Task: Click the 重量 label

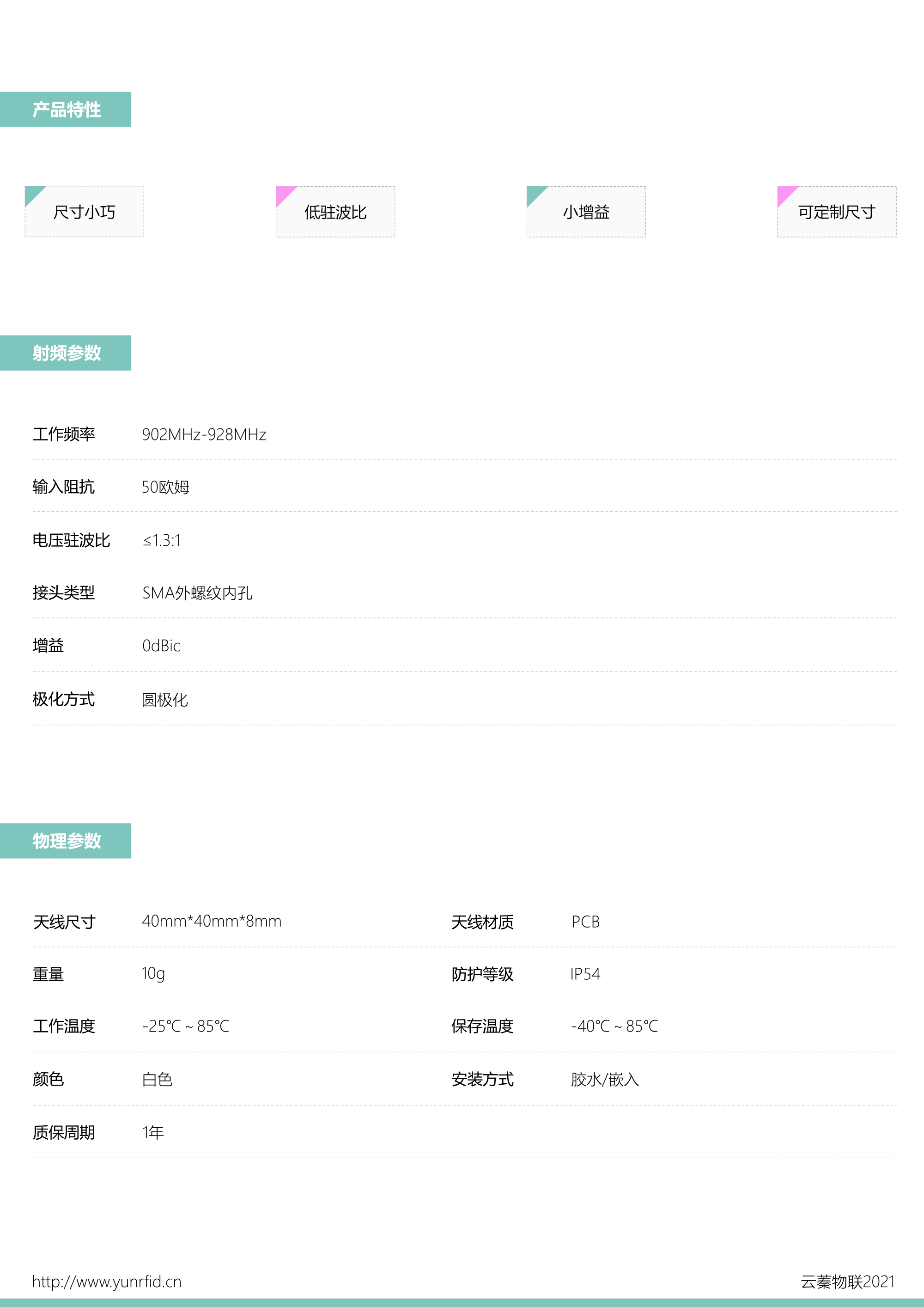Action: [49, 974]
